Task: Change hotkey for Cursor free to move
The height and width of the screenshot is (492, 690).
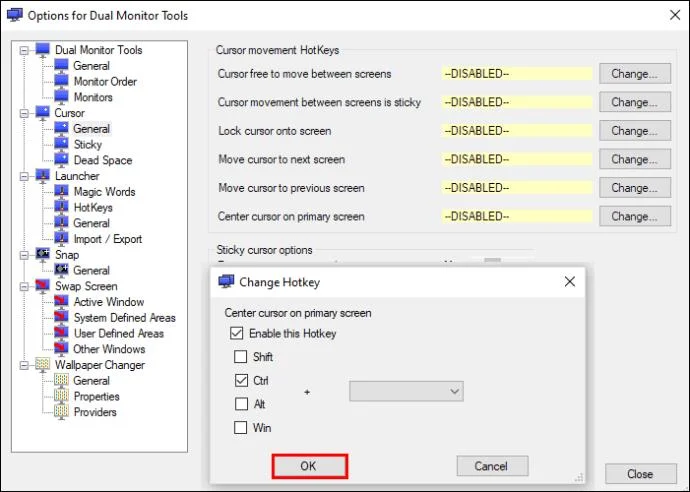Action: 635,73
